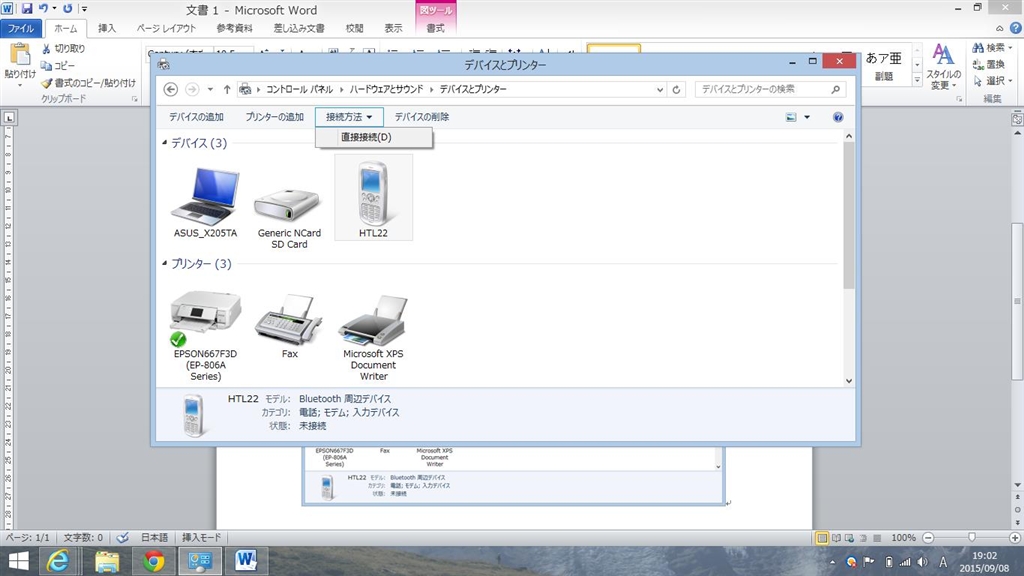1024x576 pixels.
Task: Click the Refresh button in the address bar
Action: point(677,89)
